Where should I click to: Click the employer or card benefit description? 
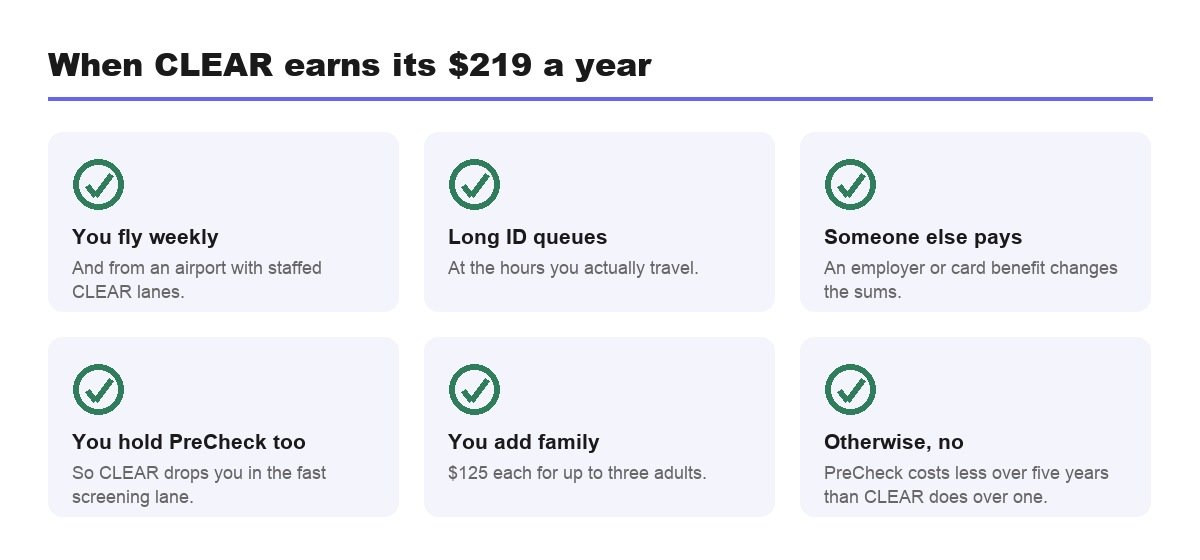[971, 280]
